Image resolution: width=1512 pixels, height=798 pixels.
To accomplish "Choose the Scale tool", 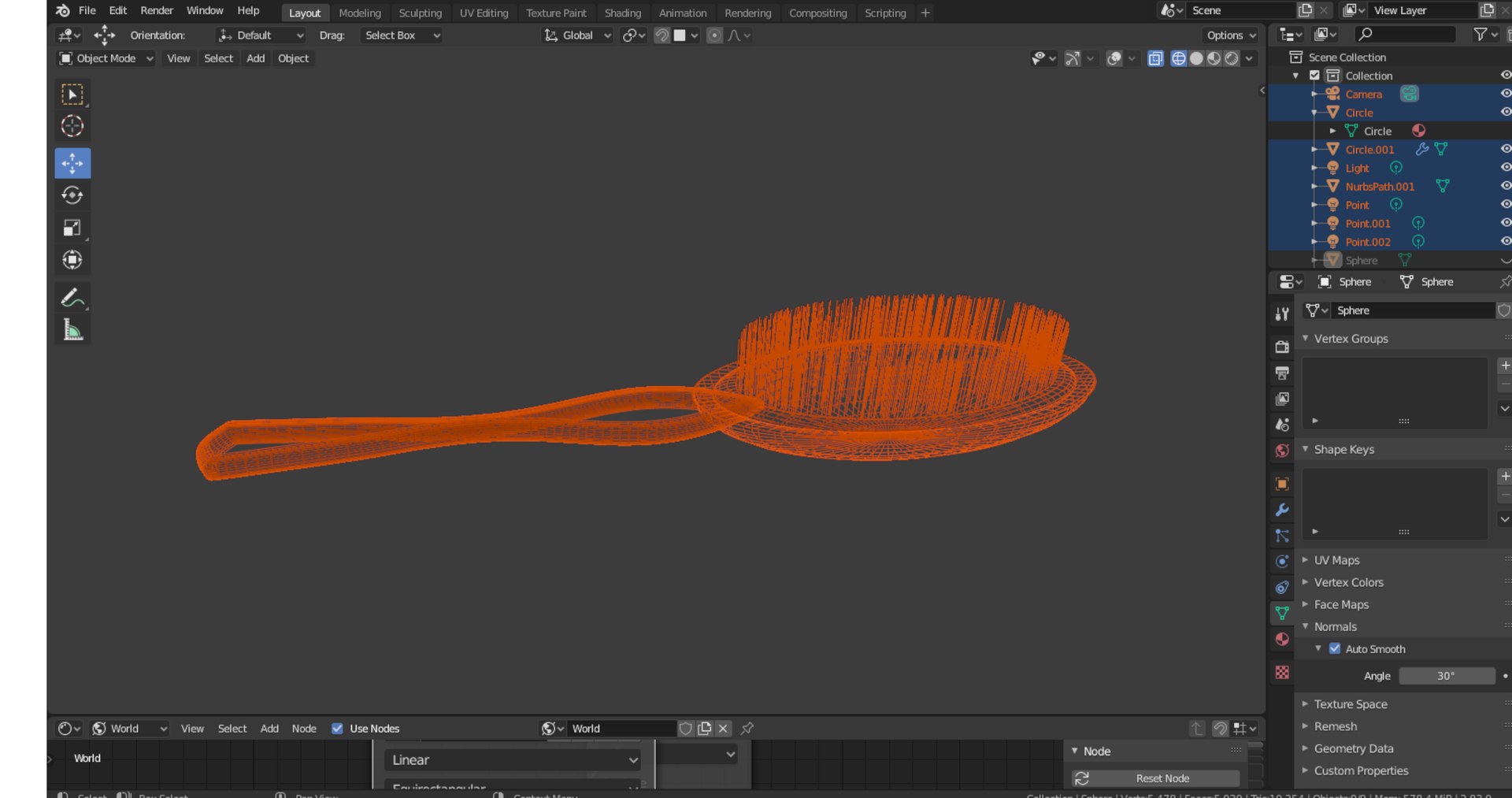I will click(72, 228).
